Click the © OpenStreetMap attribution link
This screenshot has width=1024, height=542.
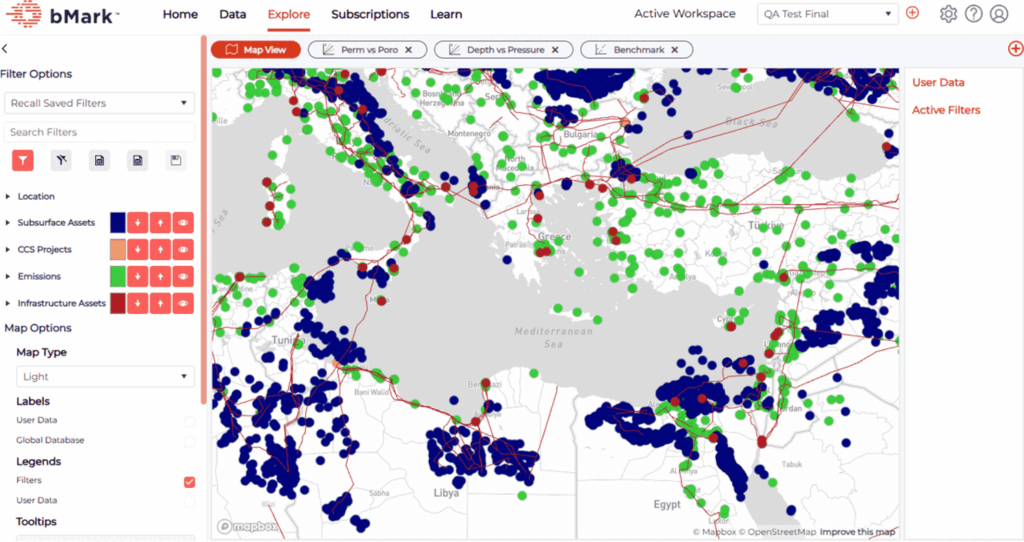(776, 532)
